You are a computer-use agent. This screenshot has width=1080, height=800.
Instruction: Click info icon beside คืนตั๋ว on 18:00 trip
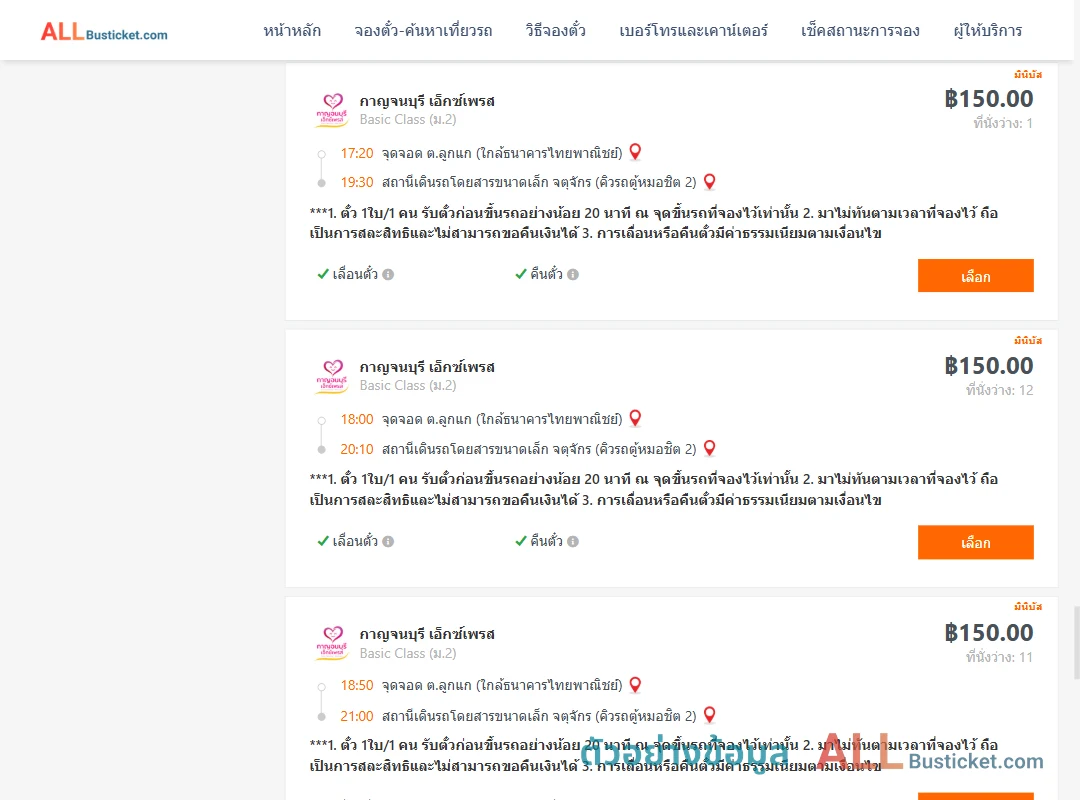click(x=573, y=542)
